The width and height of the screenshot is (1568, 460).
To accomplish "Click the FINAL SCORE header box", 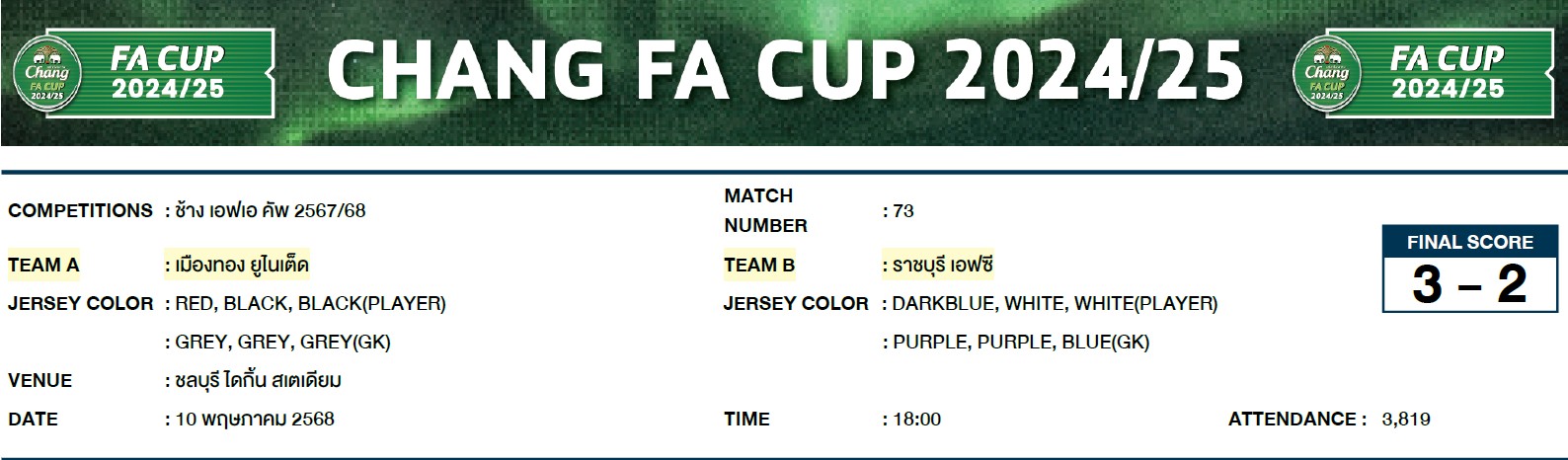I will (x=1470, y=242).
